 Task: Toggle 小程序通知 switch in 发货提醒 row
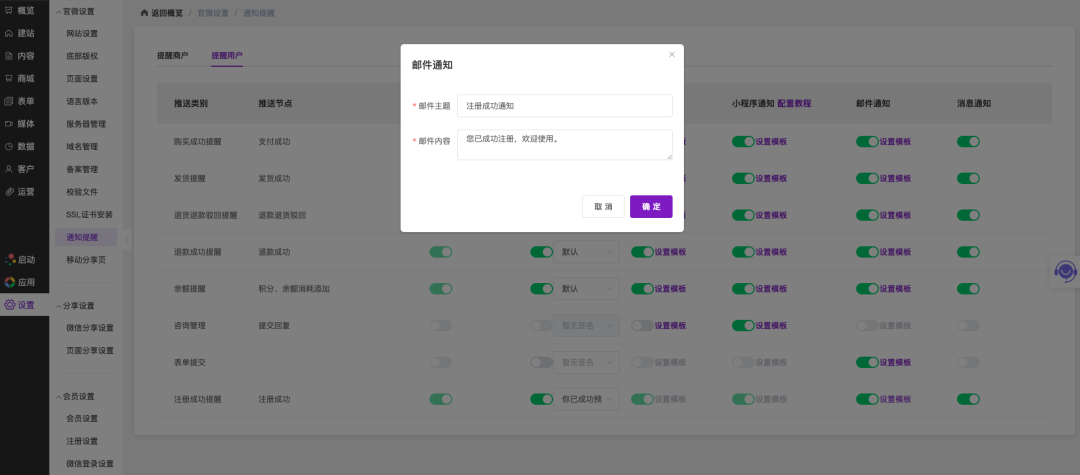[742, 179]
